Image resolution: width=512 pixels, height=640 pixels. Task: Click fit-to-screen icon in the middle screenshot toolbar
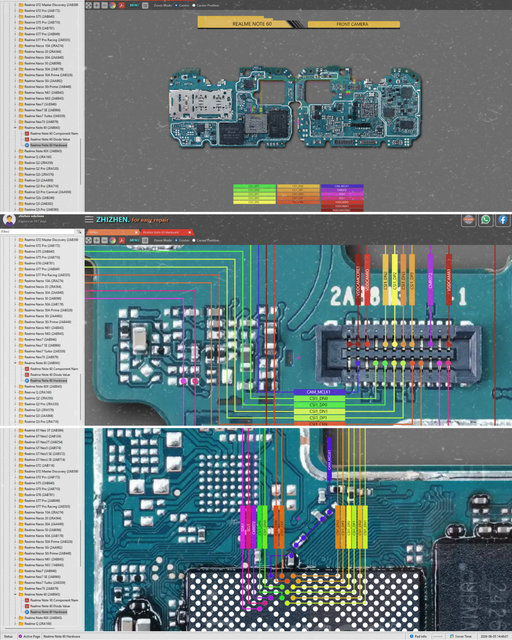click(89, 240)
